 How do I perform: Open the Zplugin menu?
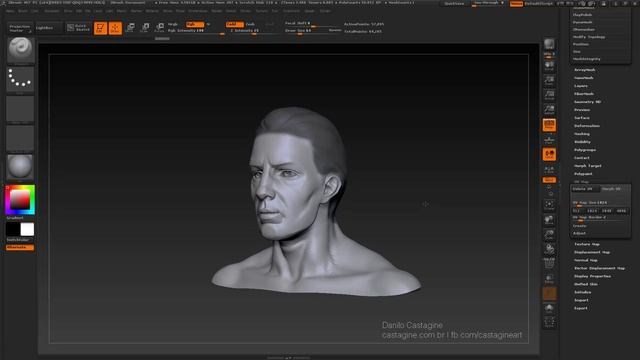[x=310, y=11]
